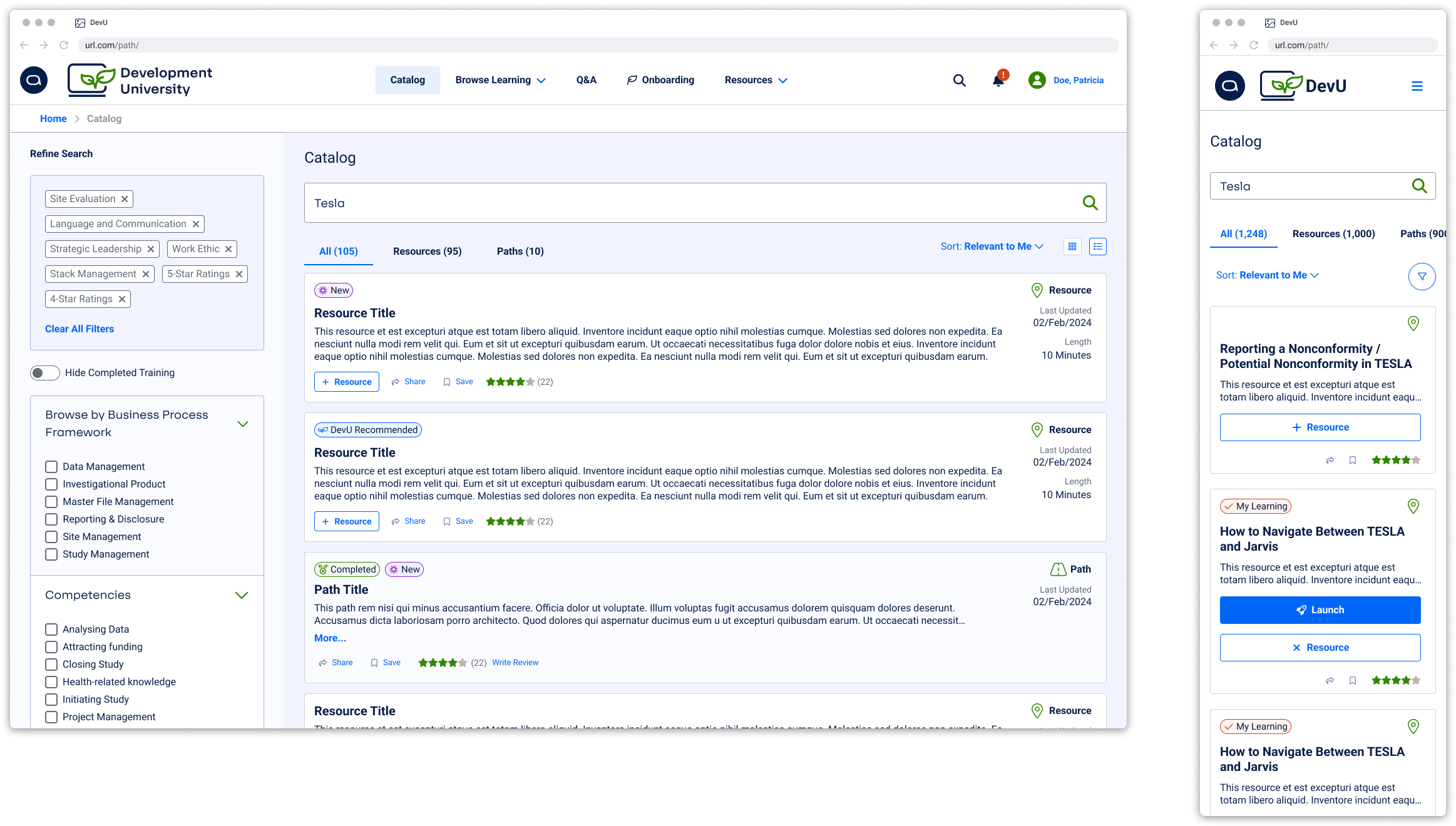Remove the Site Evaluation filter chip
The width and height of the screenshot is (1456, 826).
[125, 199]
